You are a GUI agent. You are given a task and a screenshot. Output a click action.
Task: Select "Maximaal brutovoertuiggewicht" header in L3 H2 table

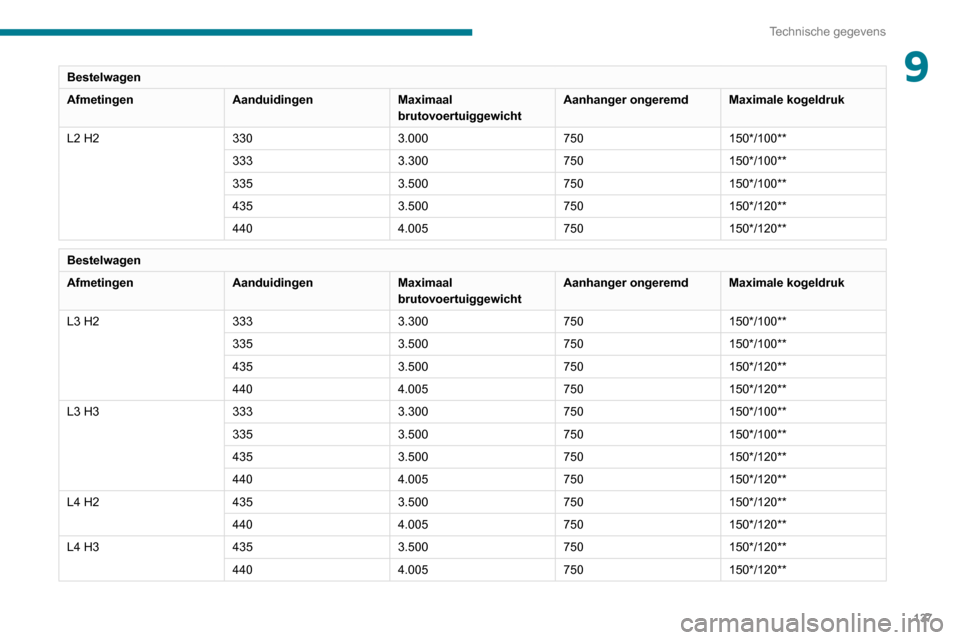(x=460, y=291)
